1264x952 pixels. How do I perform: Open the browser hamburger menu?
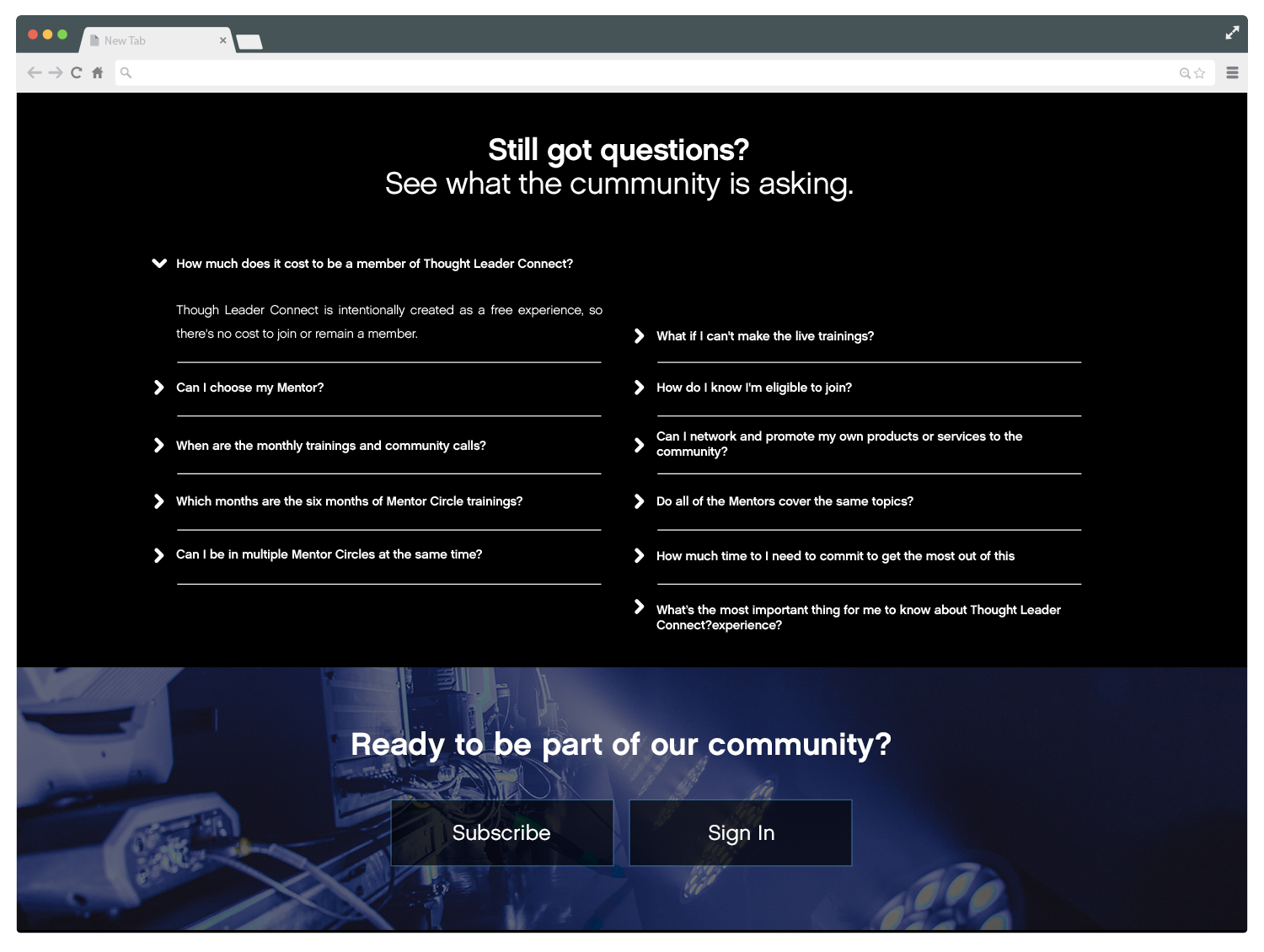pos(1232,73)
